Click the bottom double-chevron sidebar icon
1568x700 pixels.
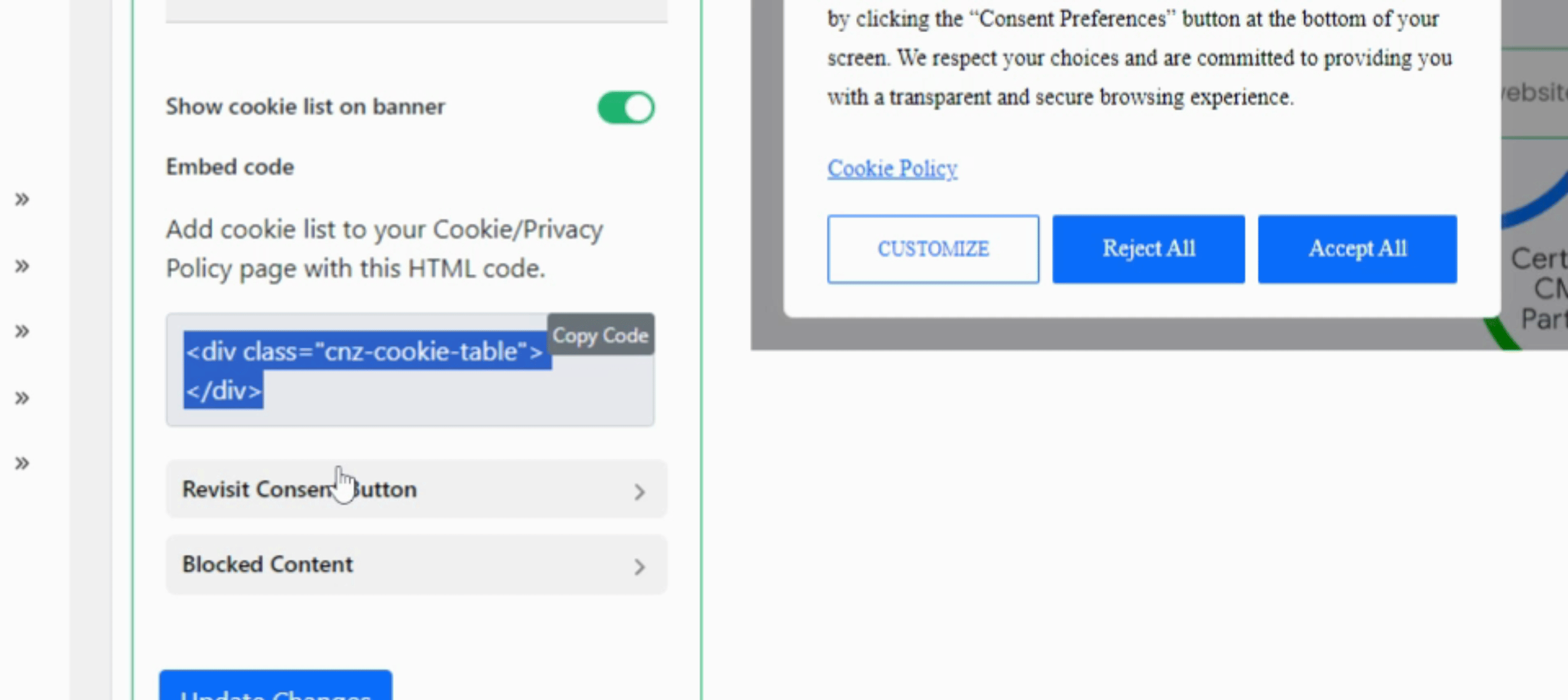pos(22,463)
